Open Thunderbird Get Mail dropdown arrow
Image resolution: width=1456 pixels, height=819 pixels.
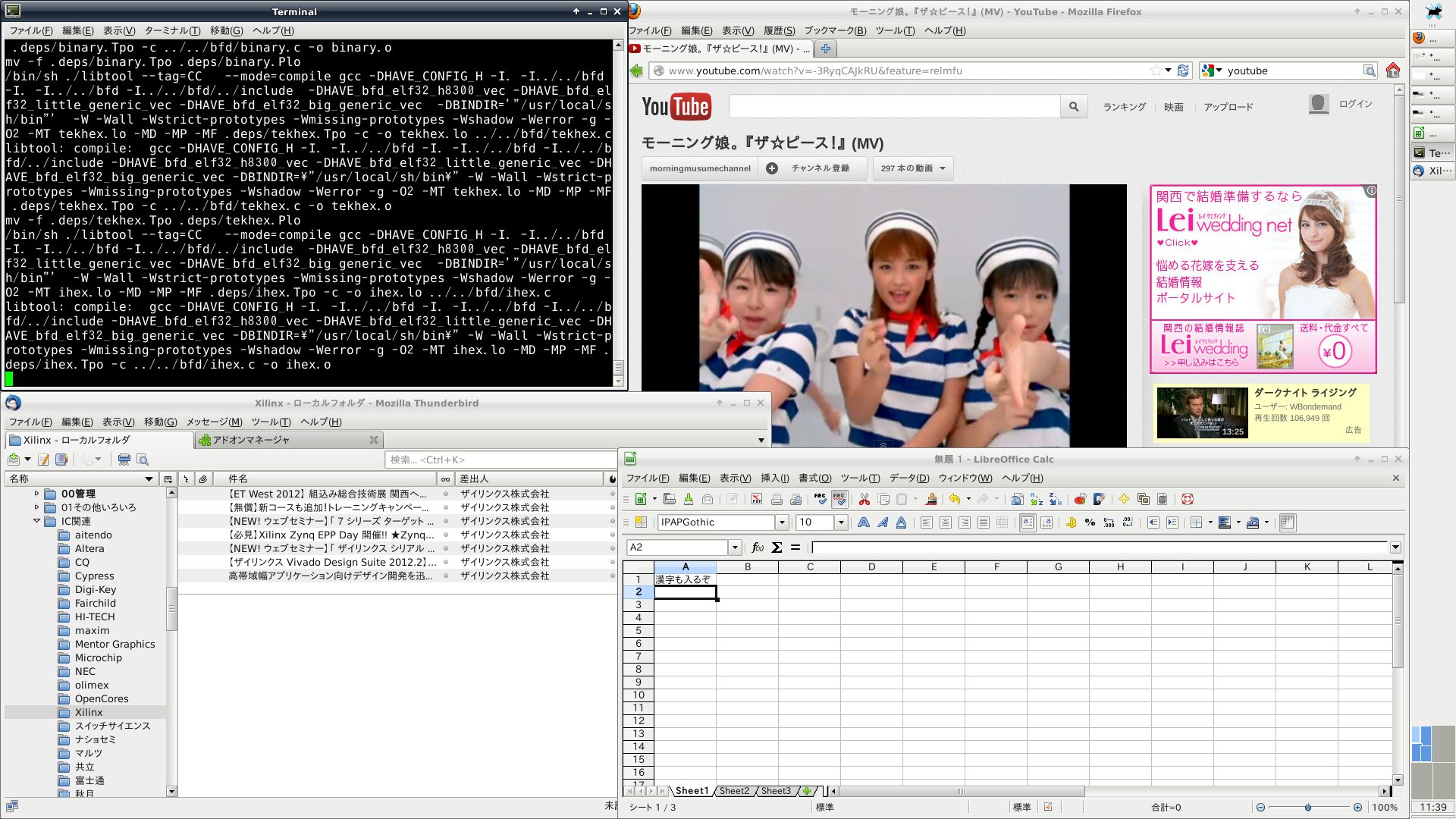click(28, 460)
